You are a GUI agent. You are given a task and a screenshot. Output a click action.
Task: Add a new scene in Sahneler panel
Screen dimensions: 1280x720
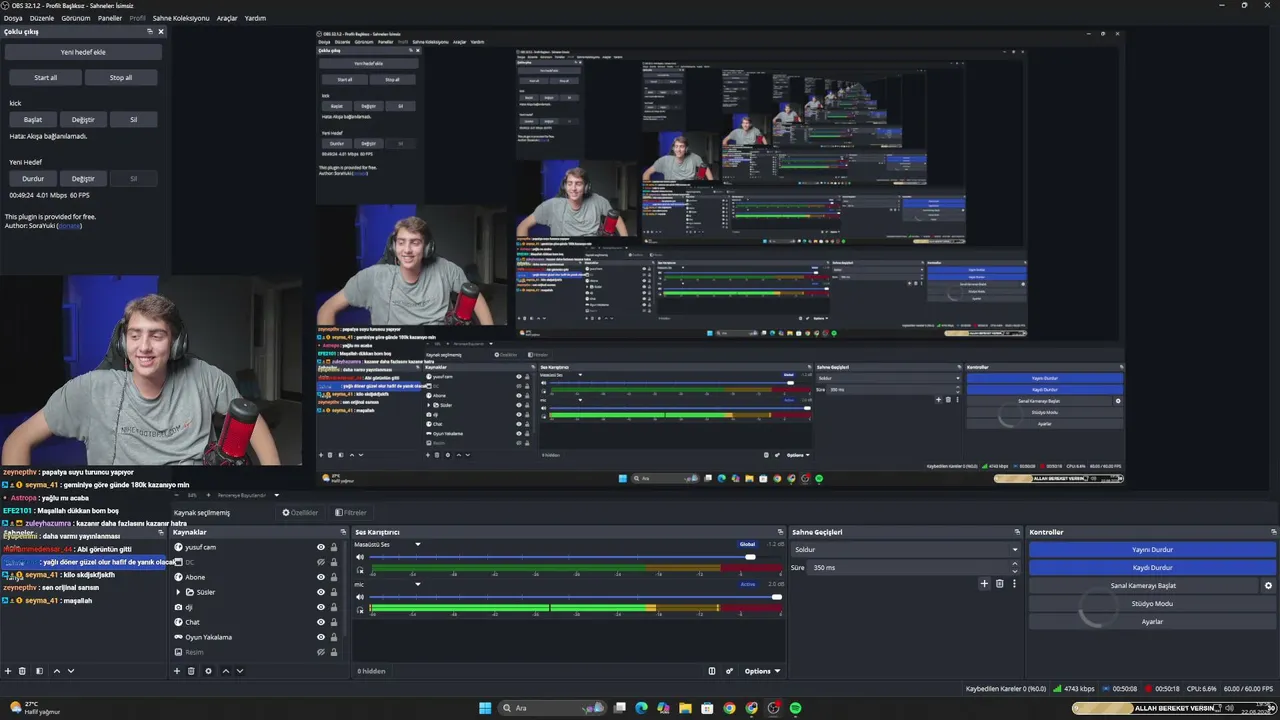pyautogui.click(x=9, y=671)
